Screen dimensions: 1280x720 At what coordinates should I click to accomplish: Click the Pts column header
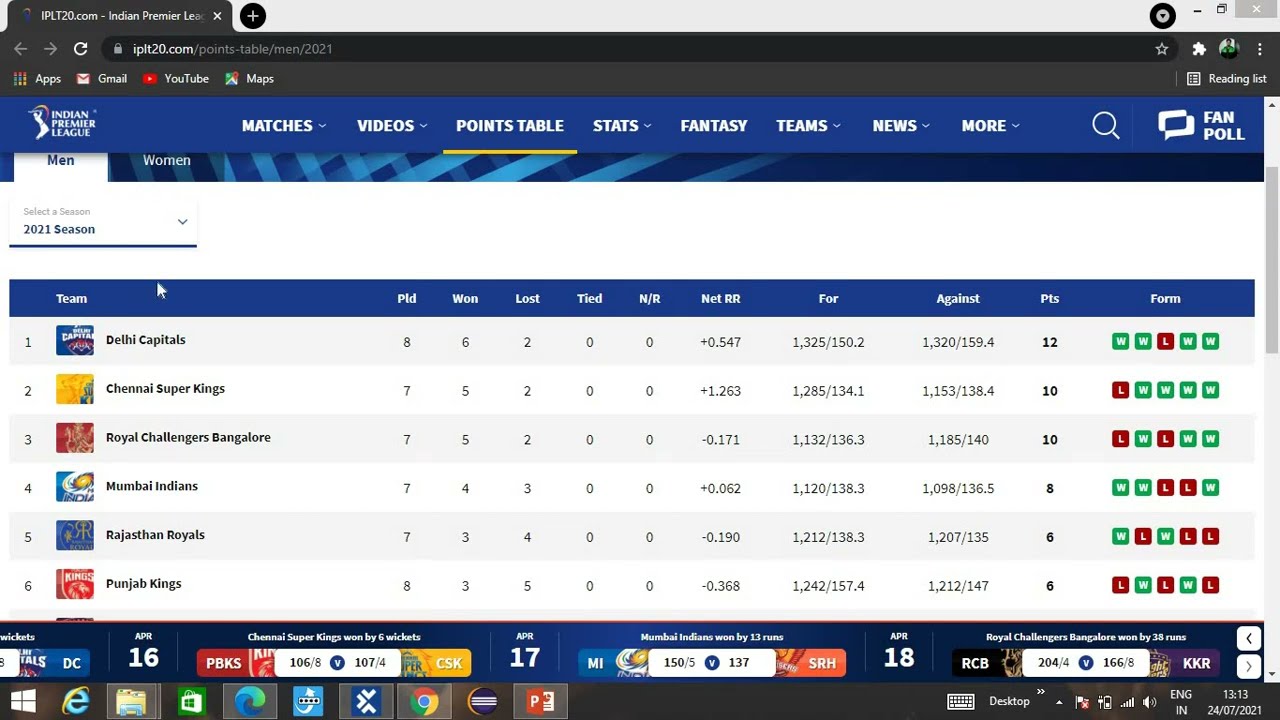tap(1049, 298)
